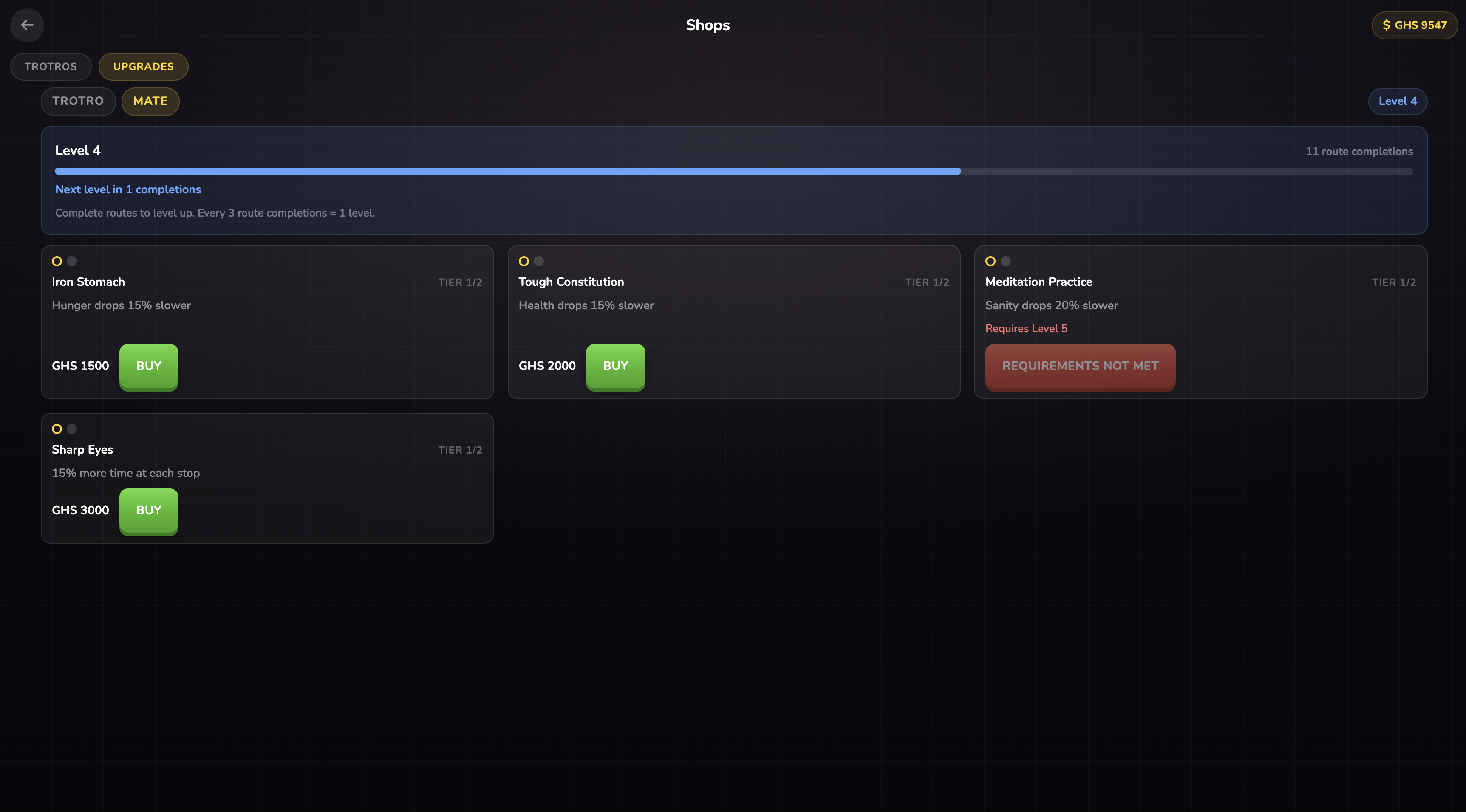Select the UPGRADES tab
Screen dimensions: 1466x812
coord(144,67)
